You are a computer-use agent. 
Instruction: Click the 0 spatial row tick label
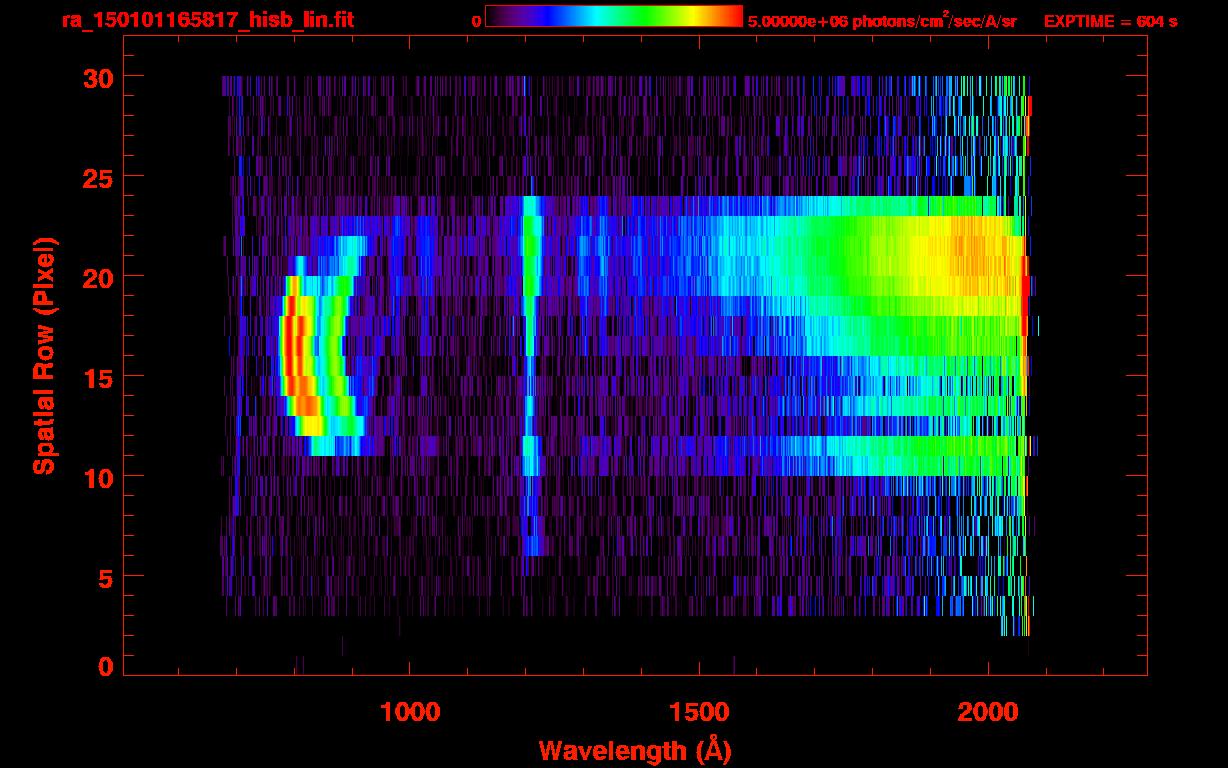coord(105,667)
